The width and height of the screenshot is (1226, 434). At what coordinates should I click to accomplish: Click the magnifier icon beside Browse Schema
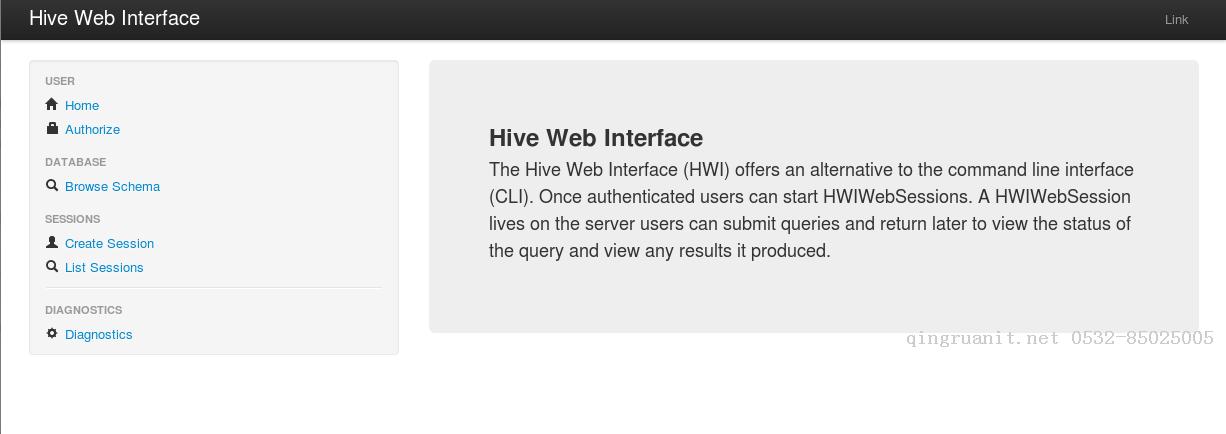pyautogui.click(x=52, y=185)
